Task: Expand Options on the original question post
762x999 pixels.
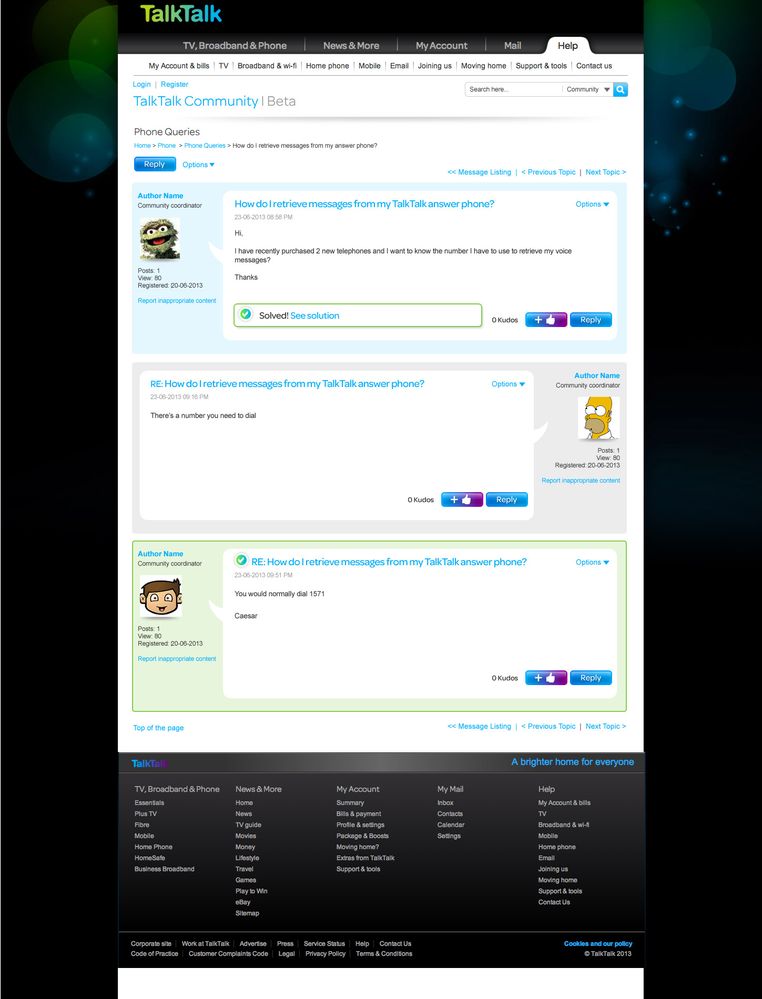Action: 592,205
